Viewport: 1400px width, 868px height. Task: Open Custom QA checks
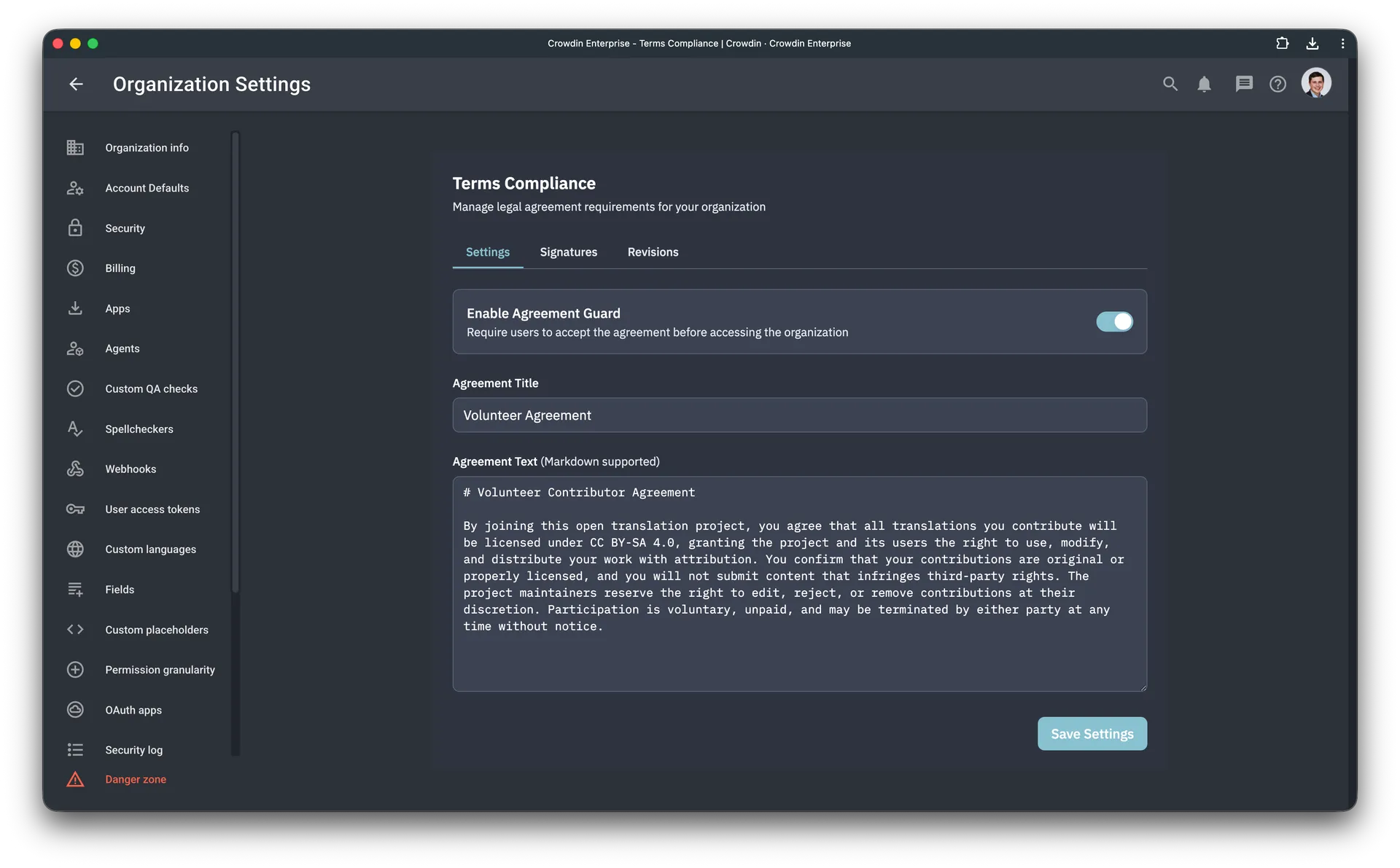pos(151,388)
